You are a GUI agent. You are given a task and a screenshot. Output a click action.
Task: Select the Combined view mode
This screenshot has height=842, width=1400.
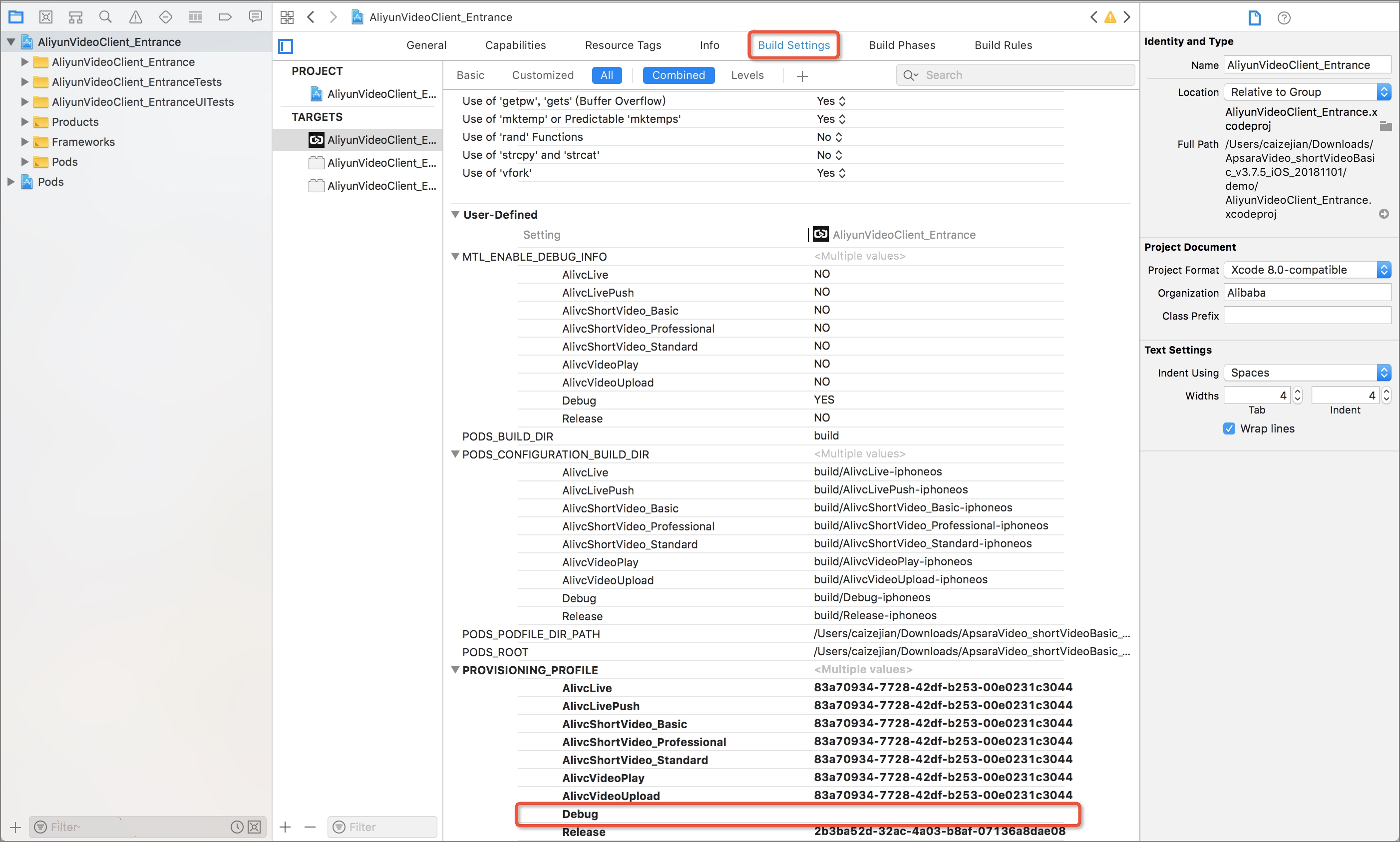[x=679, y=75]
